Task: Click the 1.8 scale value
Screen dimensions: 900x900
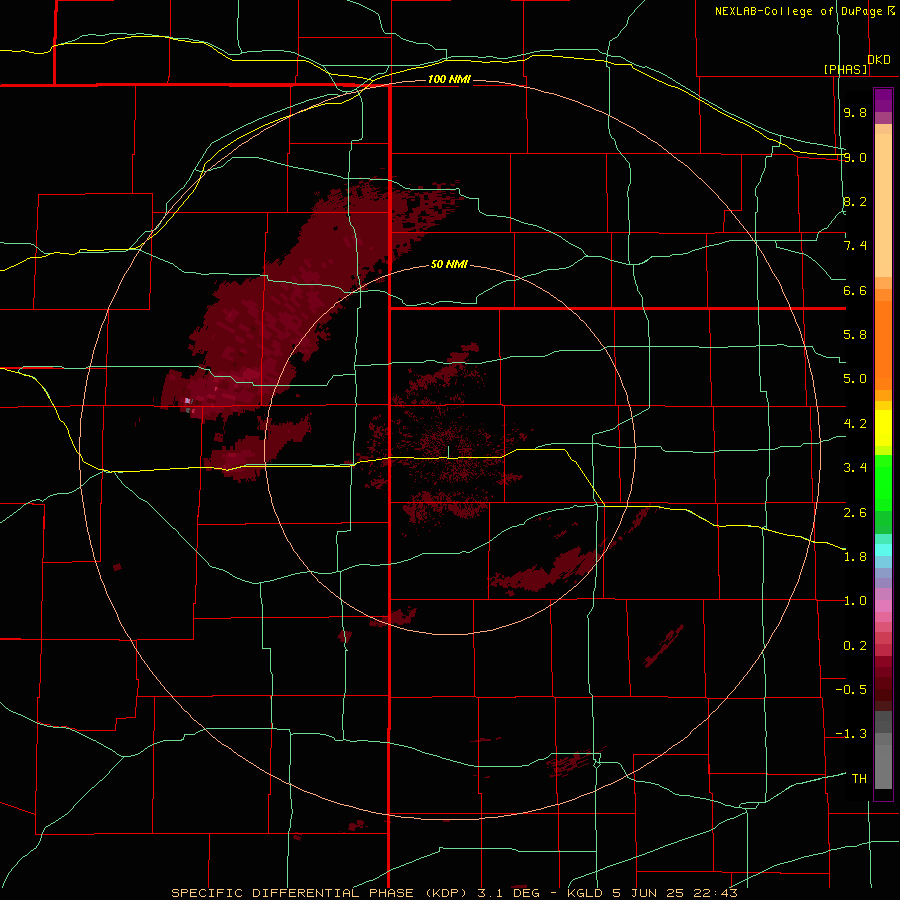Action: point(855,557)
